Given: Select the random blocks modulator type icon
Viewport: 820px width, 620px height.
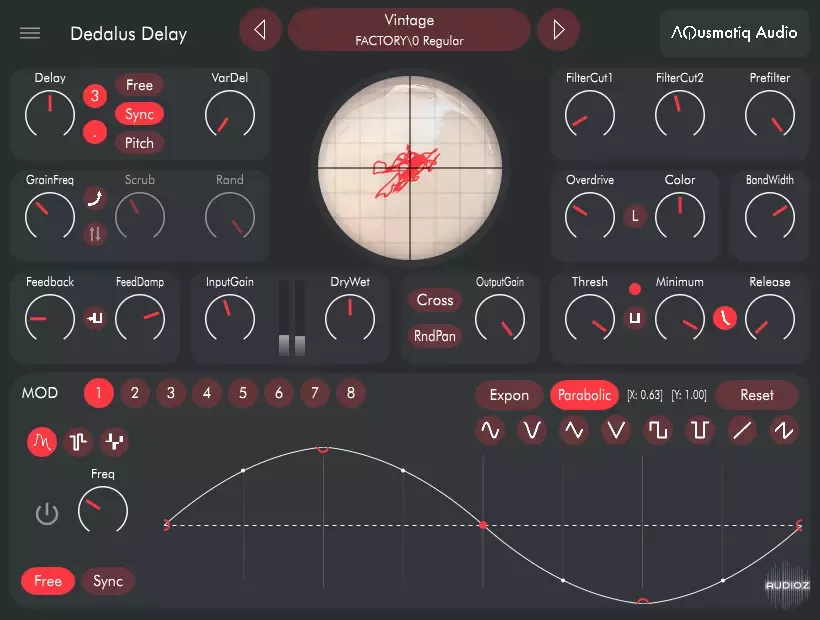Looking at the screenshot, I should [x=114, y=442].
